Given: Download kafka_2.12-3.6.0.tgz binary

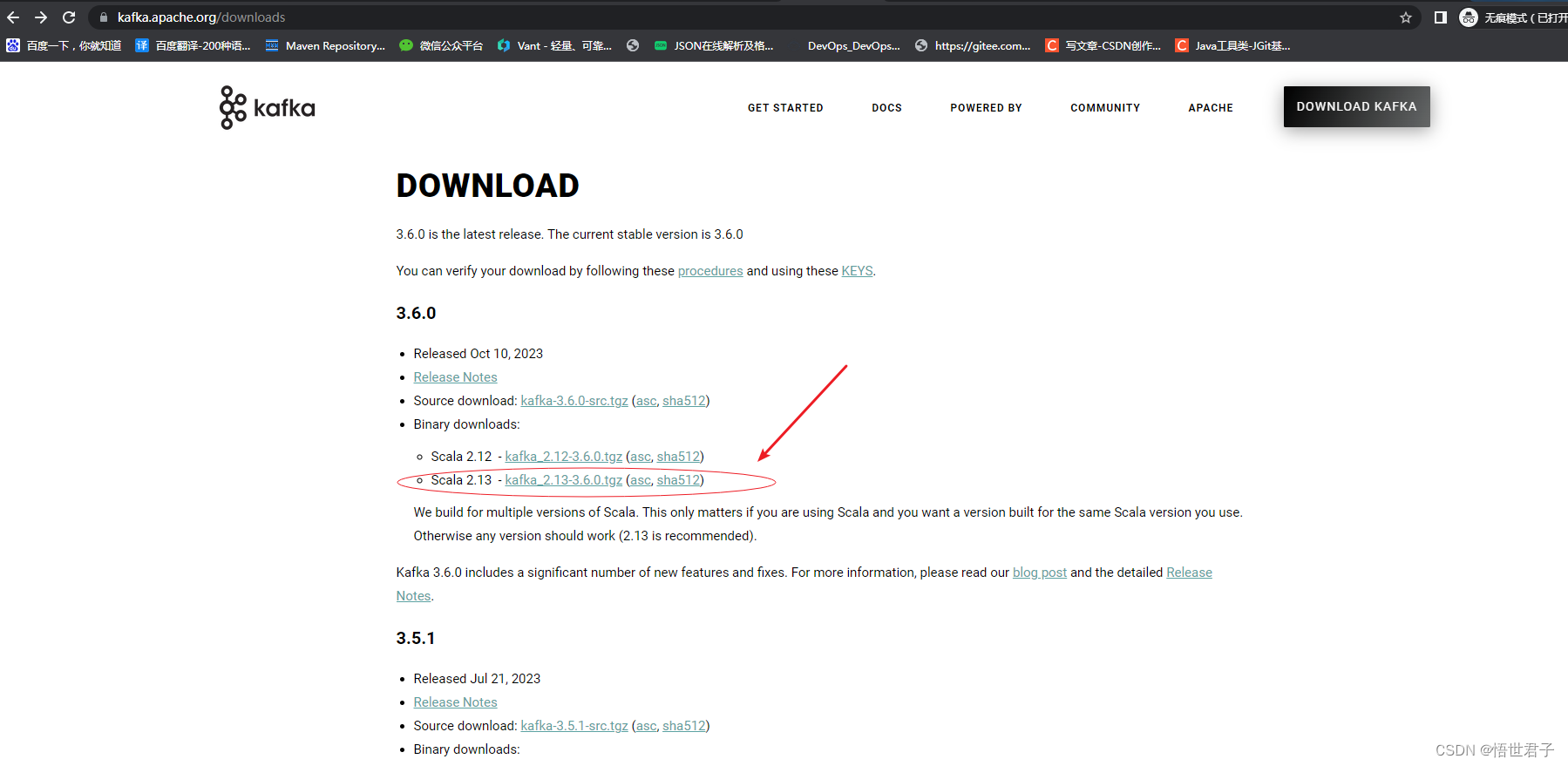Looking at the screenshot, I should click(563, 457).
